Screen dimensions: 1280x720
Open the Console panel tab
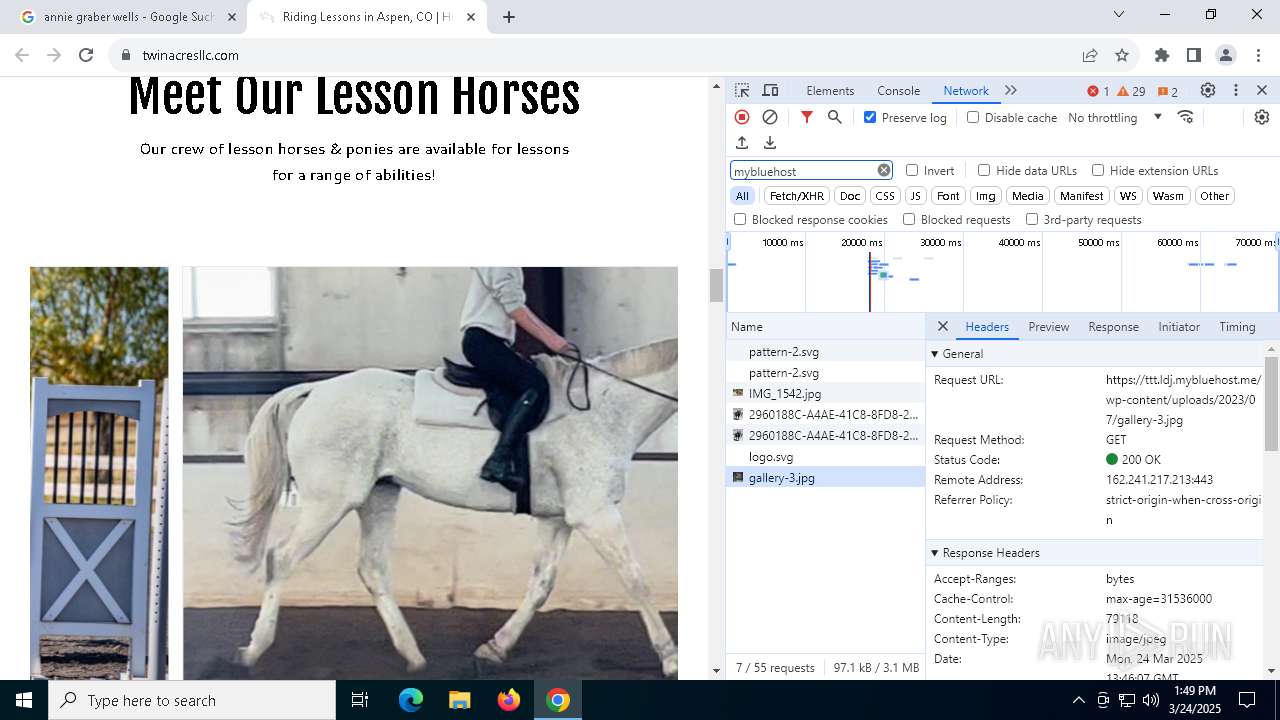(x=898, y=91)
